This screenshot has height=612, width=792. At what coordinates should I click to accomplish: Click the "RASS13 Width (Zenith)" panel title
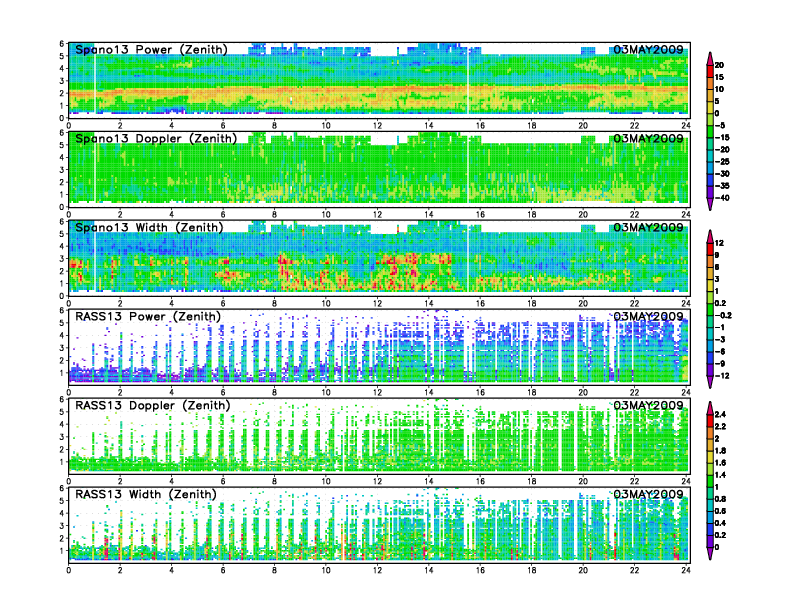(x=145, y=494)
